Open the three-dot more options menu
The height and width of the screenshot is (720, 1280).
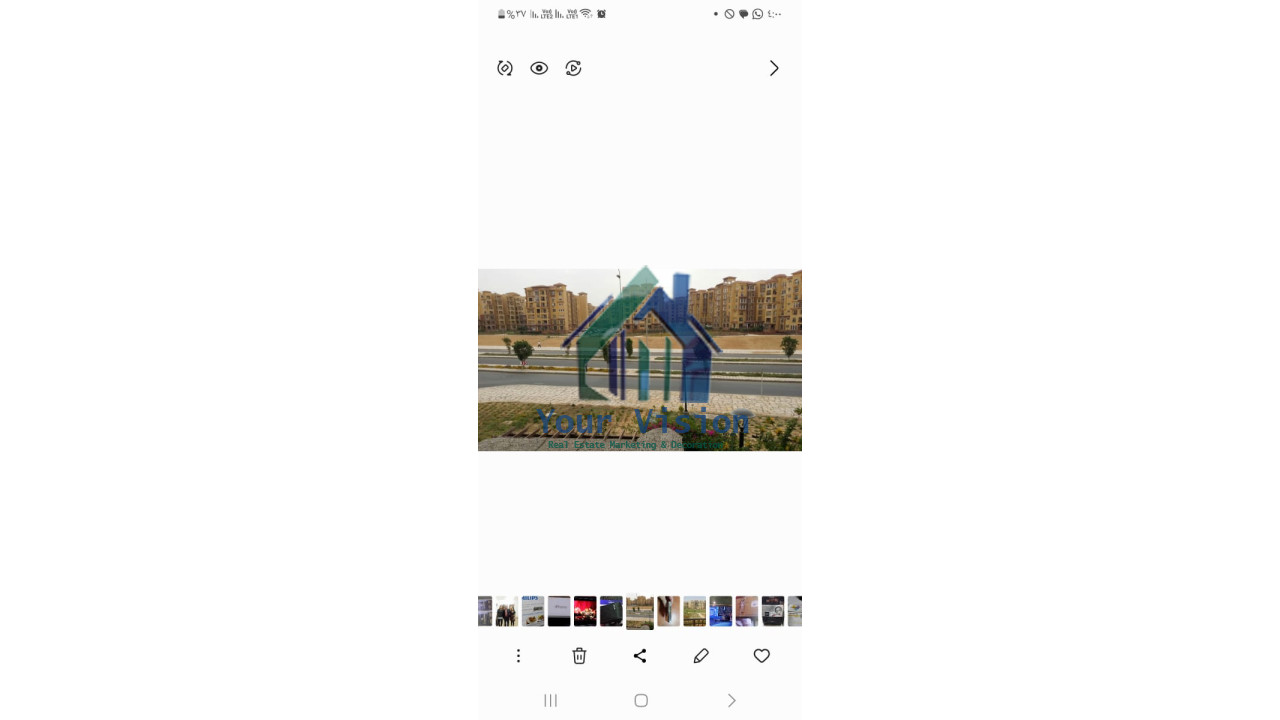point(518,656)
